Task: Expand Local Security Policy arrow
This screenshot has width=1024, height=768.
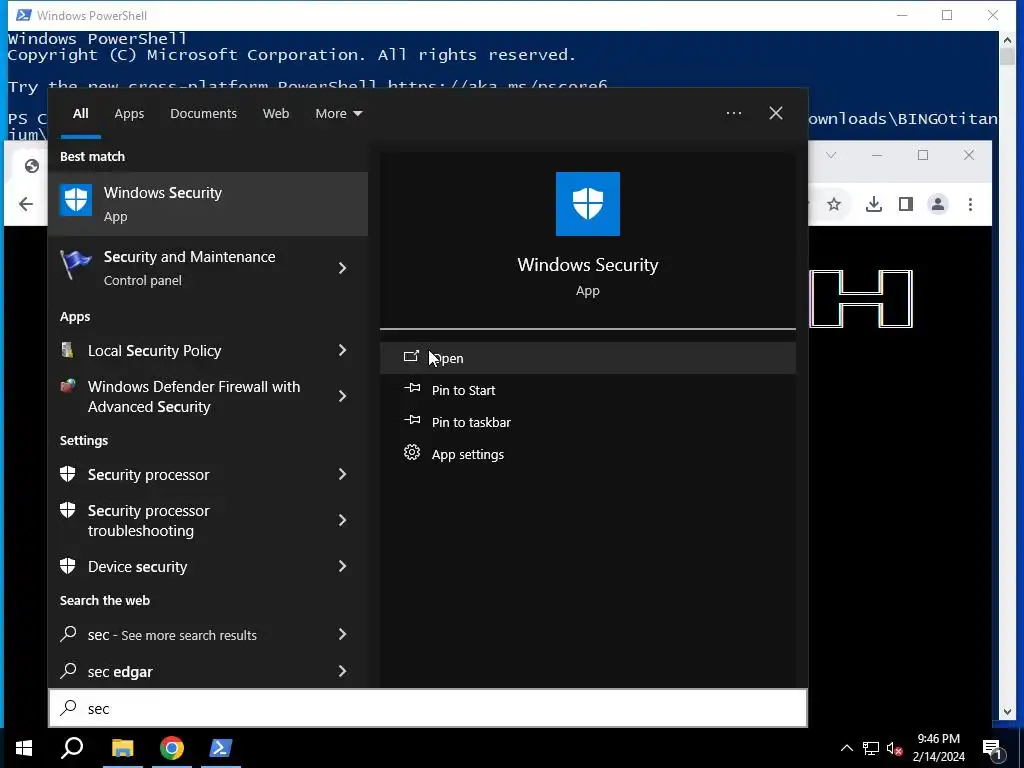Action: (342, 350)
